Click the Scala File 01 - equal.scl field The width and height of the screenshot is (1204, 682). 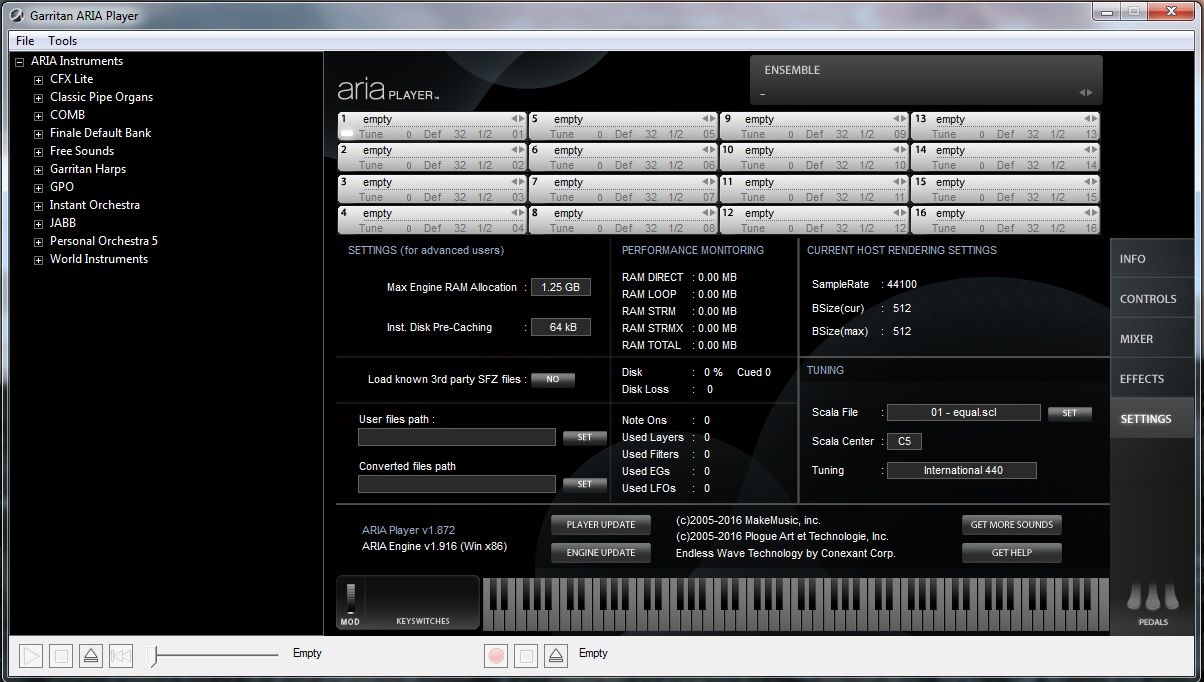964,412
